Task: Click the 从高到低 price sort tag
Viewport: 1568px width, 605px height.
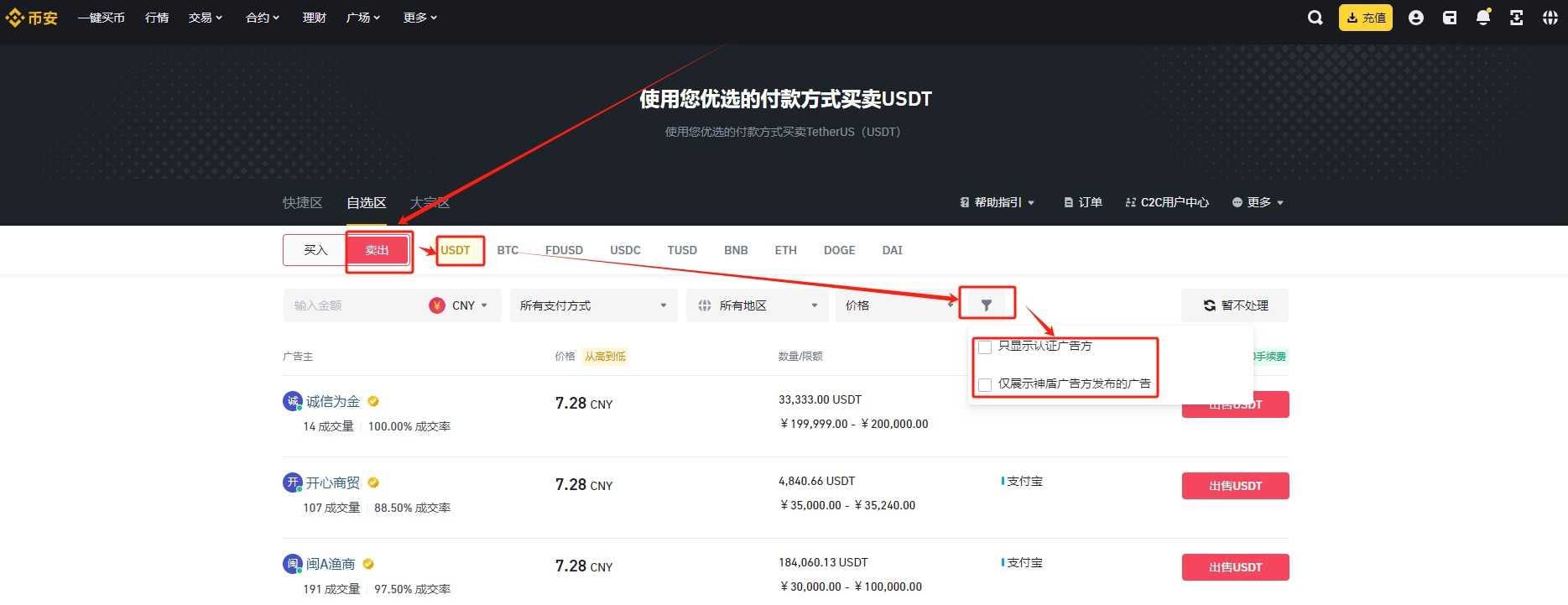Action: click(605, 357)
